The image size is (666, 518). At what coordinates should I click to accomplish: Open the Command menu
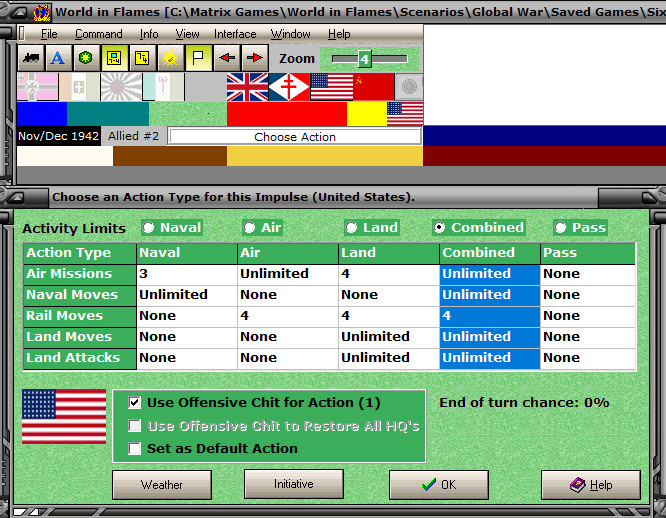(x=99, y=34)
